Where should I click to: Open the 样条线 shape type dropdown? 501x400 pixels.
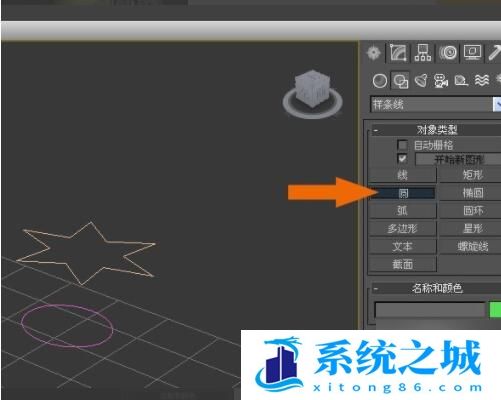pyautogui.click(x=436, y=105)
